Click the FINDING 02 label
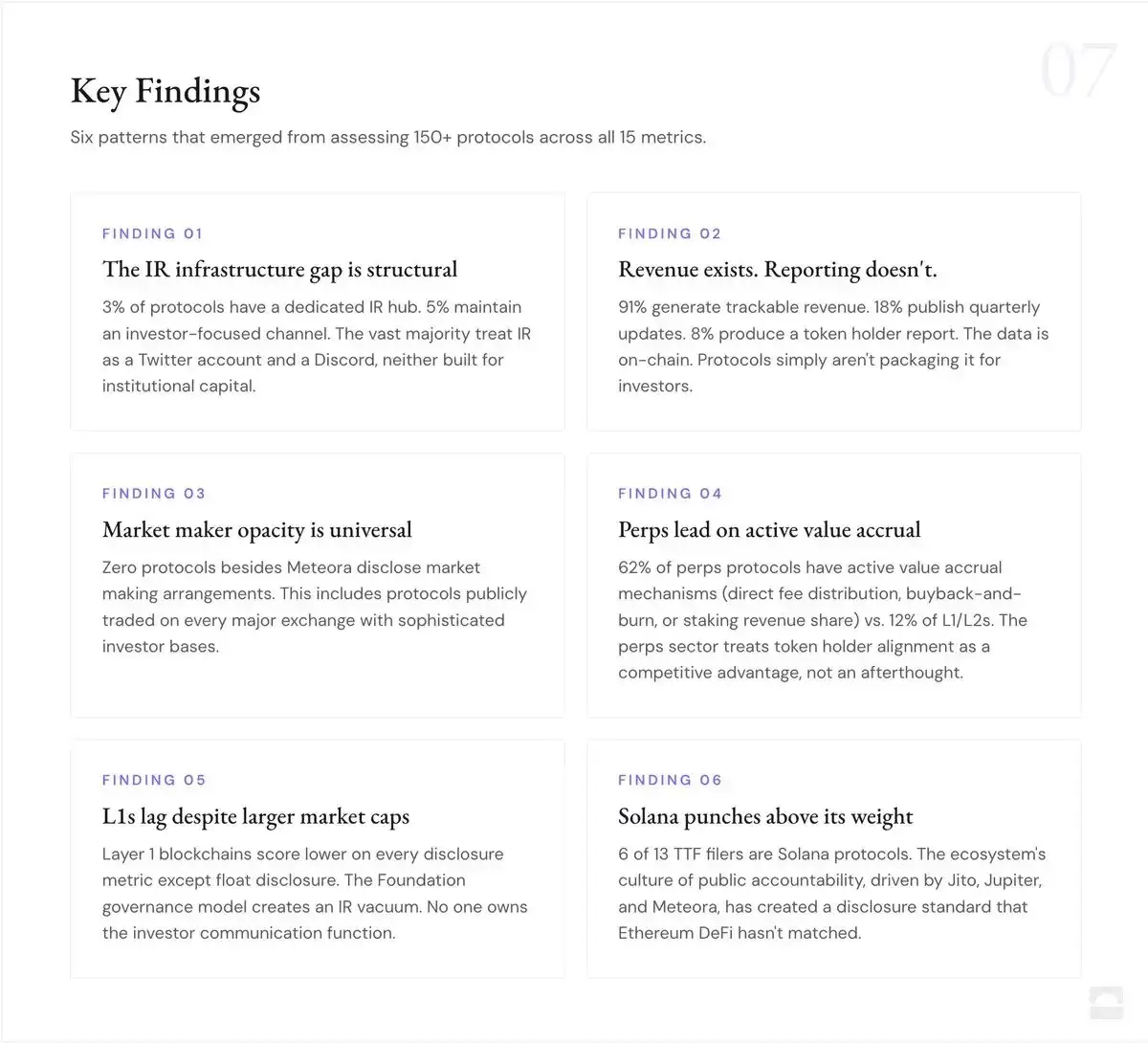This screenshot has width=1148, height=1043. point(670,233)
